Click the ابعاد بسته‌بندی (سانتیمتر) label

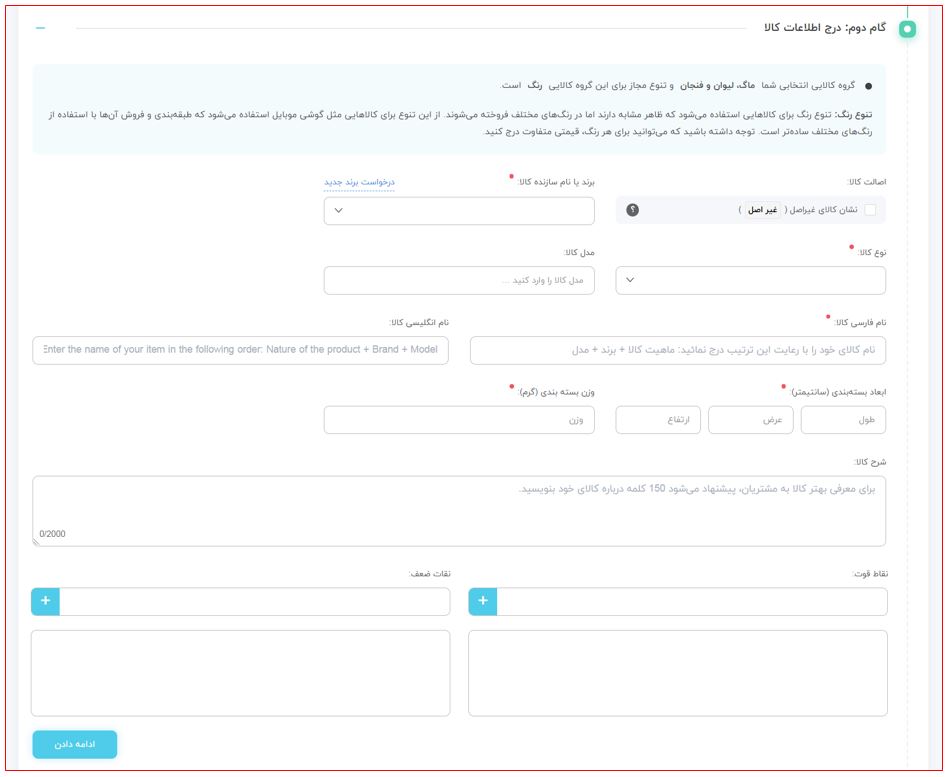[839, 392]
